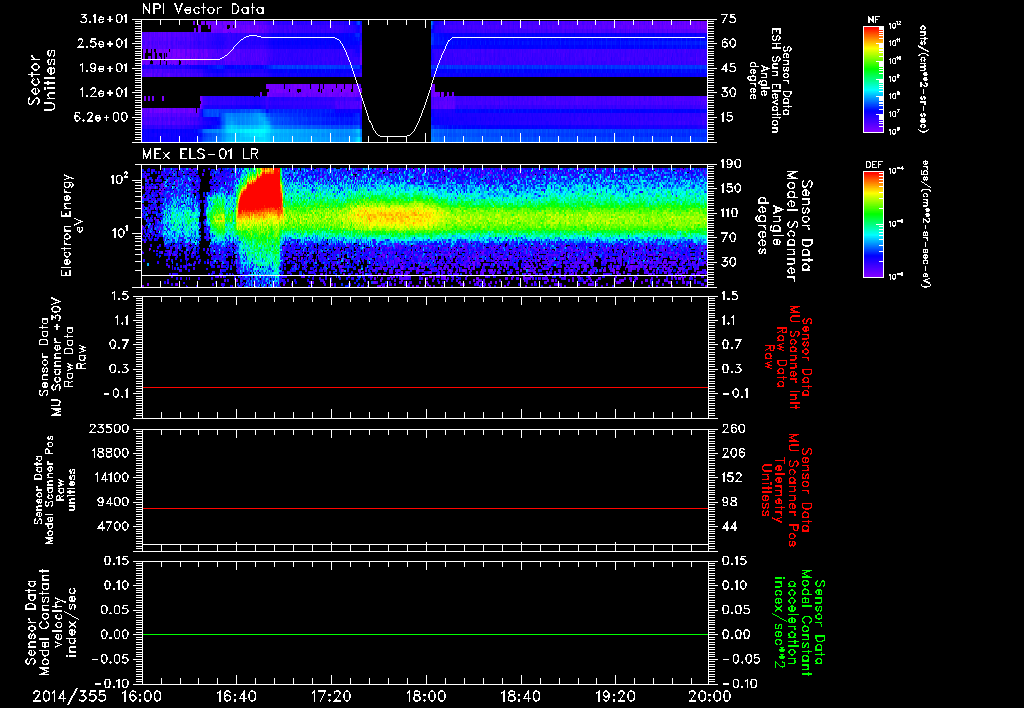This screenshot has height=708, width=1024.
Task: Click the 98 telemetry tick label
Action: [x=729, y=502]
